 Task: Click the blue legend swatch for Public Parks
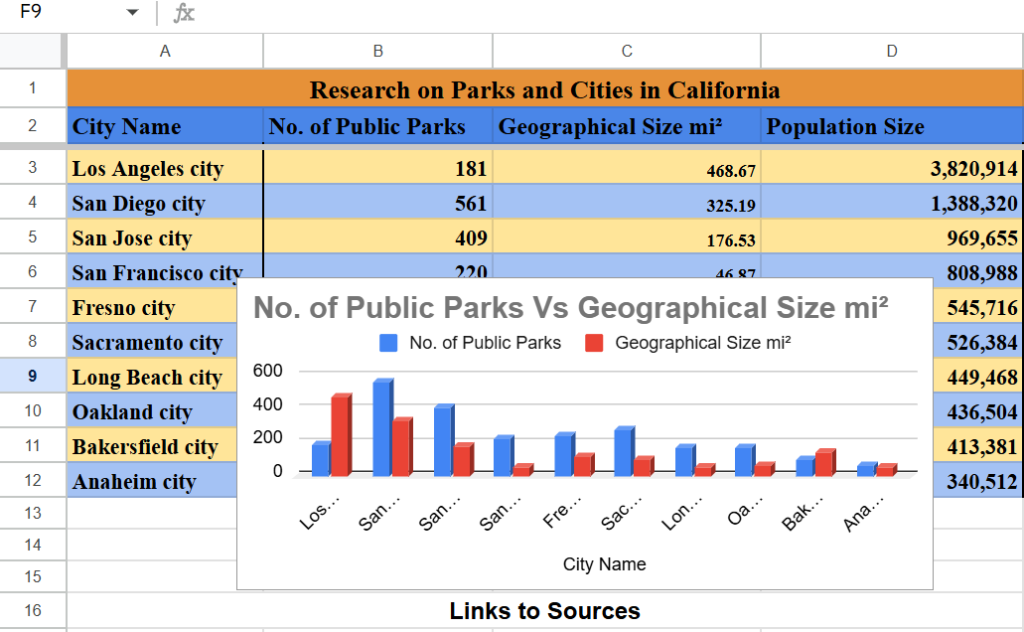click(388, 343)
